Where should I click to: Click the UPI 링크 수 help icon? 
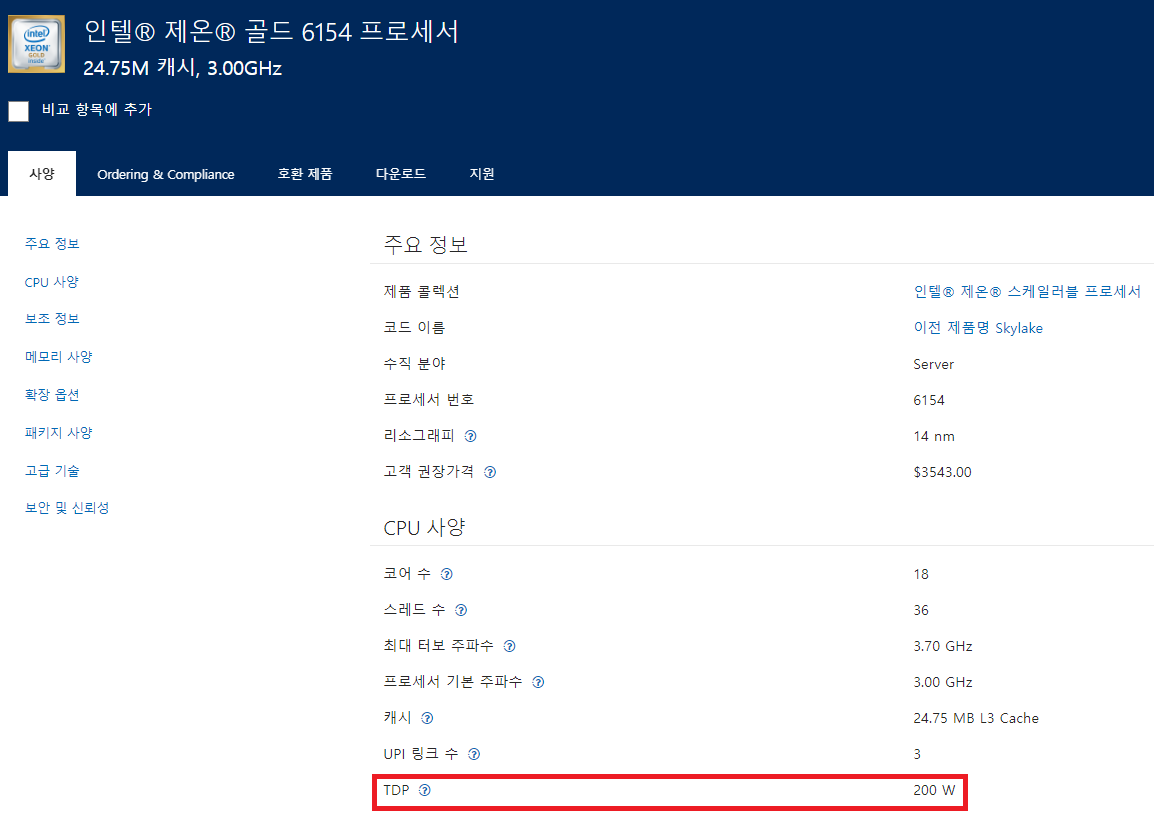[x=474, y=754]
